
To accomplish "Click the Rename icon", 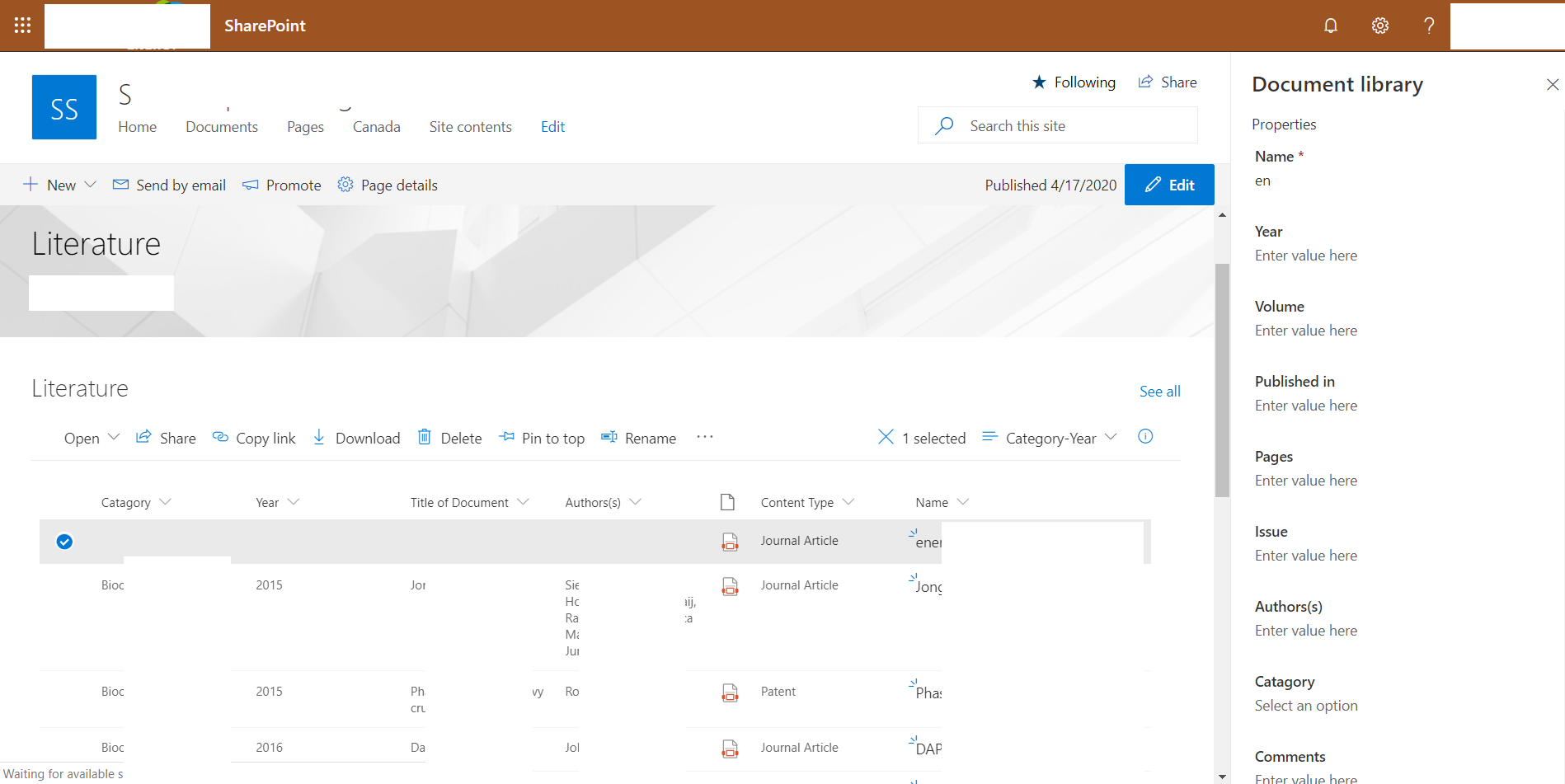I will pyautogui.click(x=609, y=437).
